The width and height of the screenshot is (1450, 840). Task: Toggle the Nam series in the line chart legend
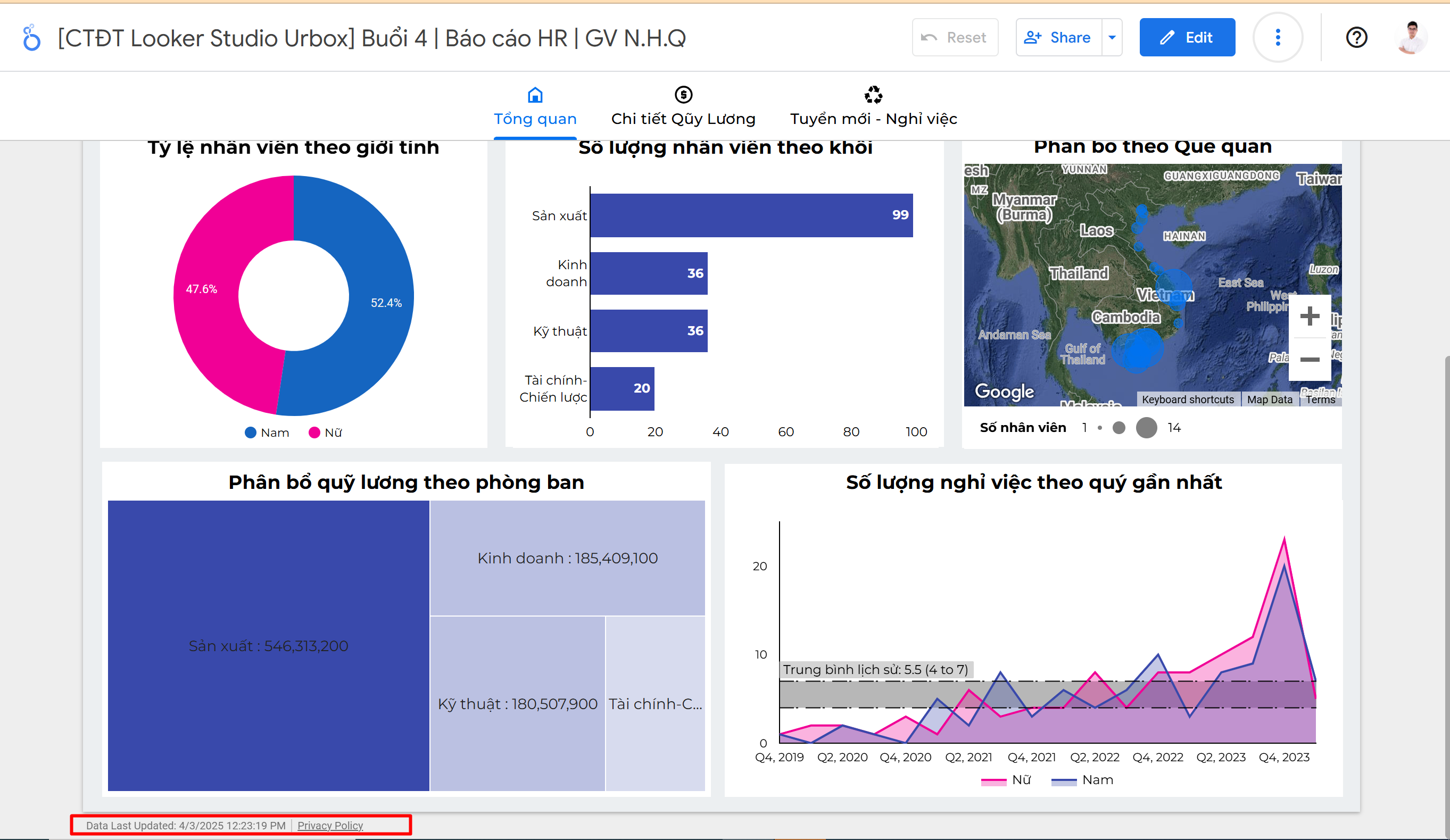point(1083,780)
